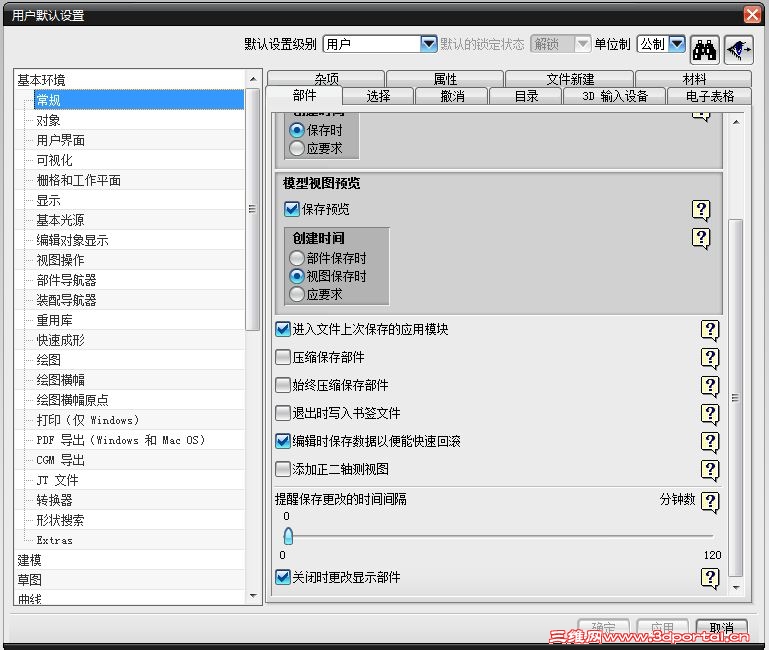Close the 用户默认设置 dialog
This screenshot has width=769, height=650.
pos(752,15)
